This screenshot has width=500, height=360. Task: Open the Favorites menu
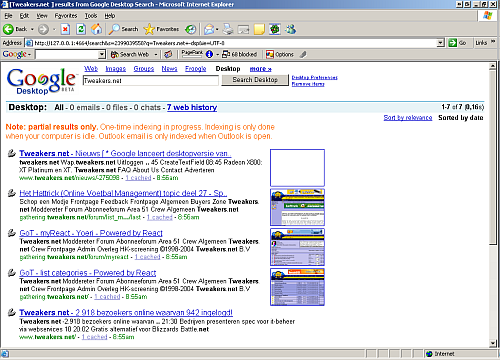pos(66,15)
